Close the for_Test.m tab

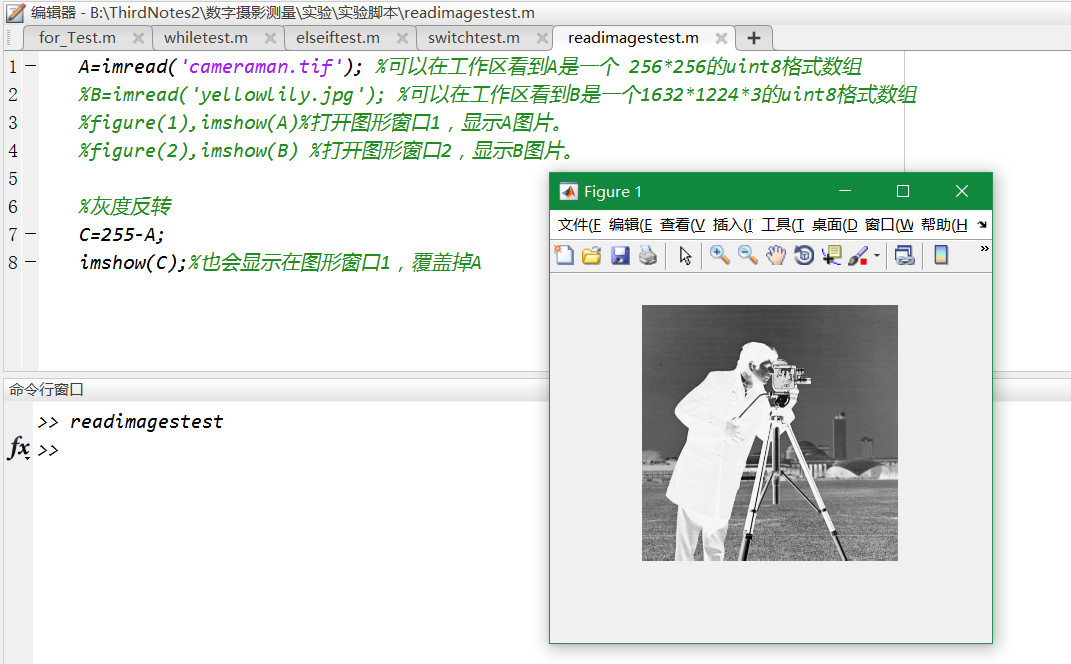pyautogui.click(x=138, y=38)
